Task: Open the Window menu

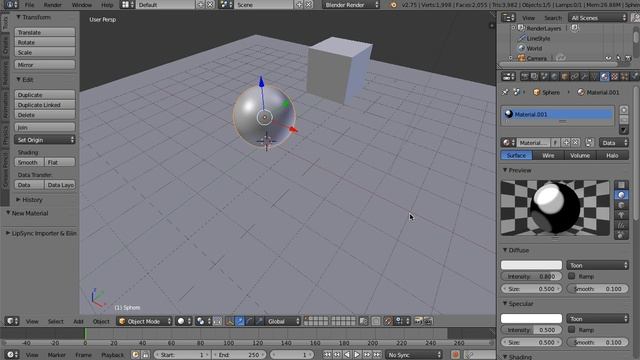Action: (x=82, y=5)
